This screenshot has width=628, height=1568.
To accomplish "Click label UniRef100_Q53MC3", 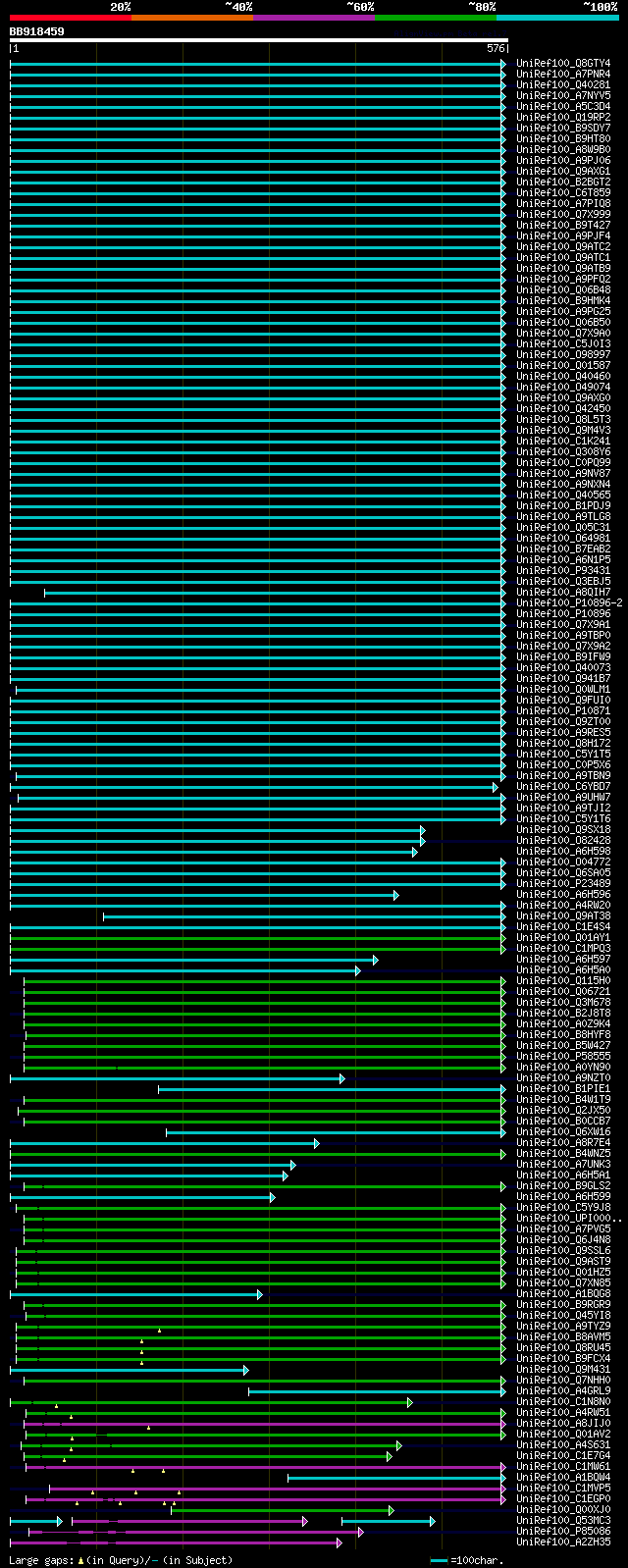I will (x=563, y=1521).
